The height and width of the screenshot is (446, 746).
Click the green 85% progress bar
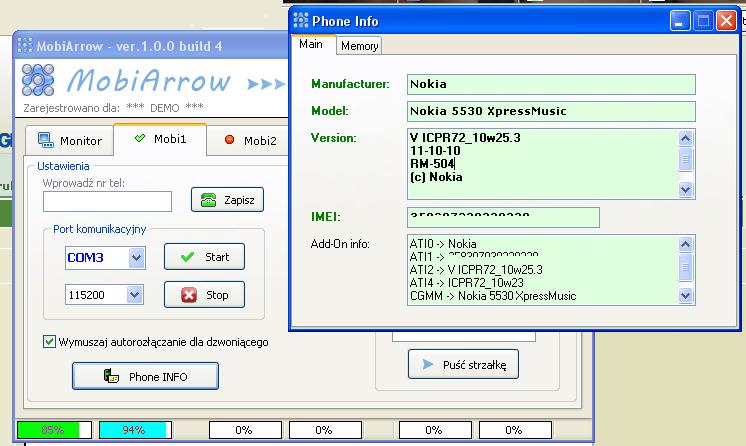point(54,430)
